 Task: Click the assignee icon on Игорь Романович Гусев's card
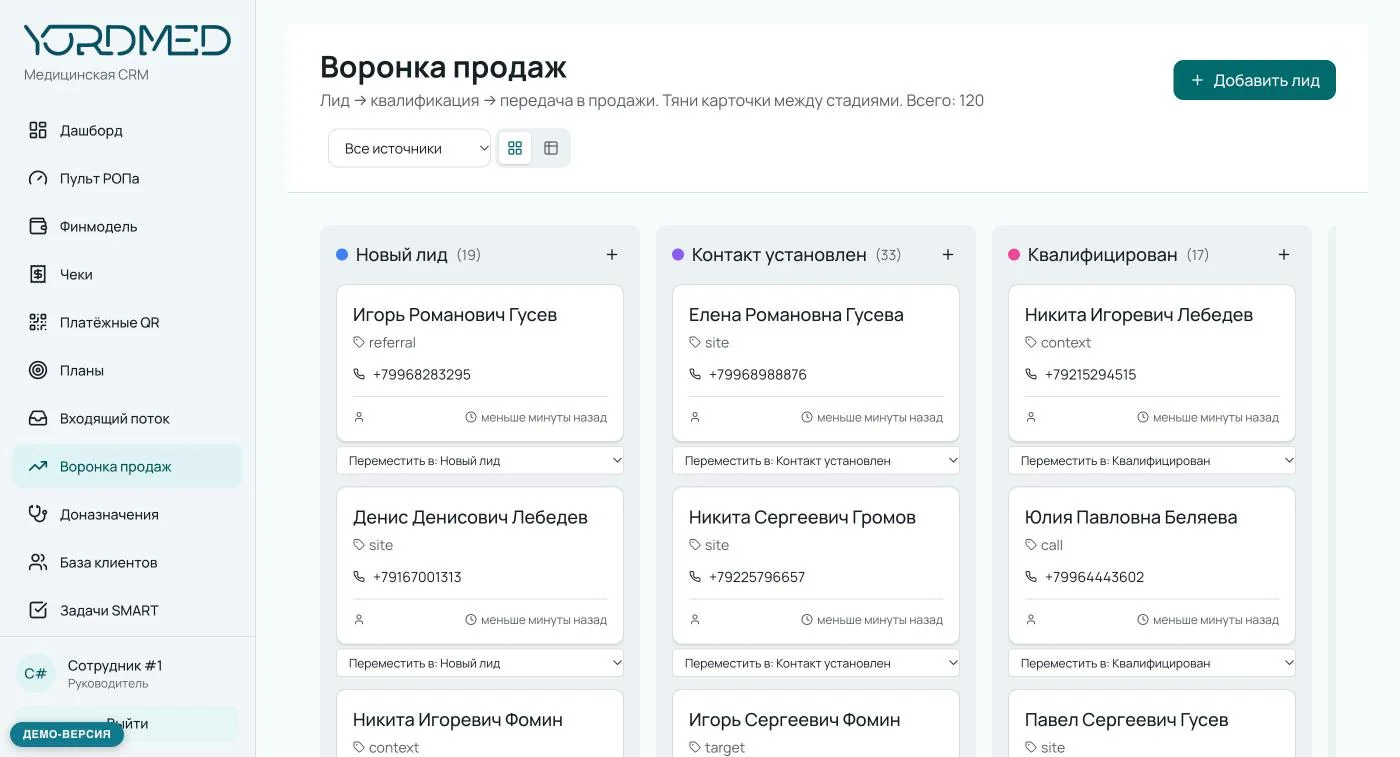click(x=359, y=417)
